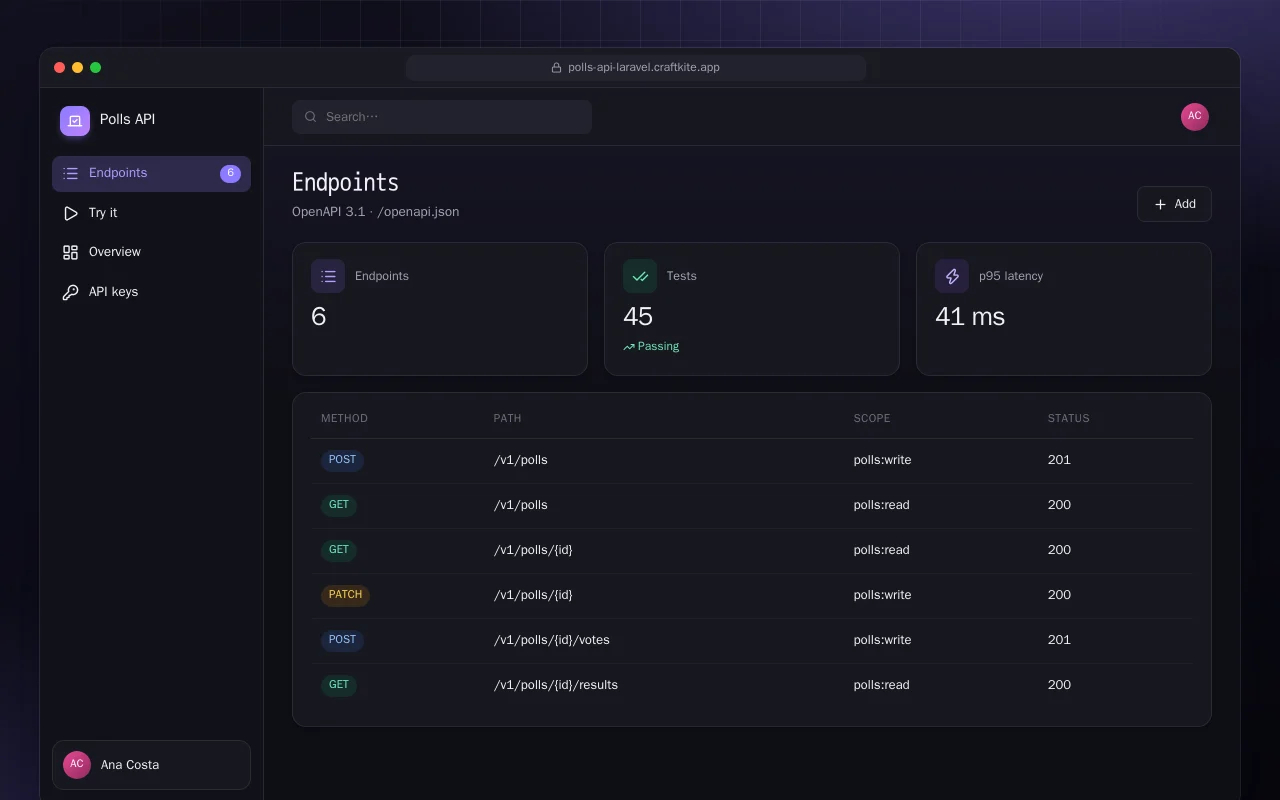Click the search magnifier icon
Viewport: 1280px width, 800px height.
[311, 117]
